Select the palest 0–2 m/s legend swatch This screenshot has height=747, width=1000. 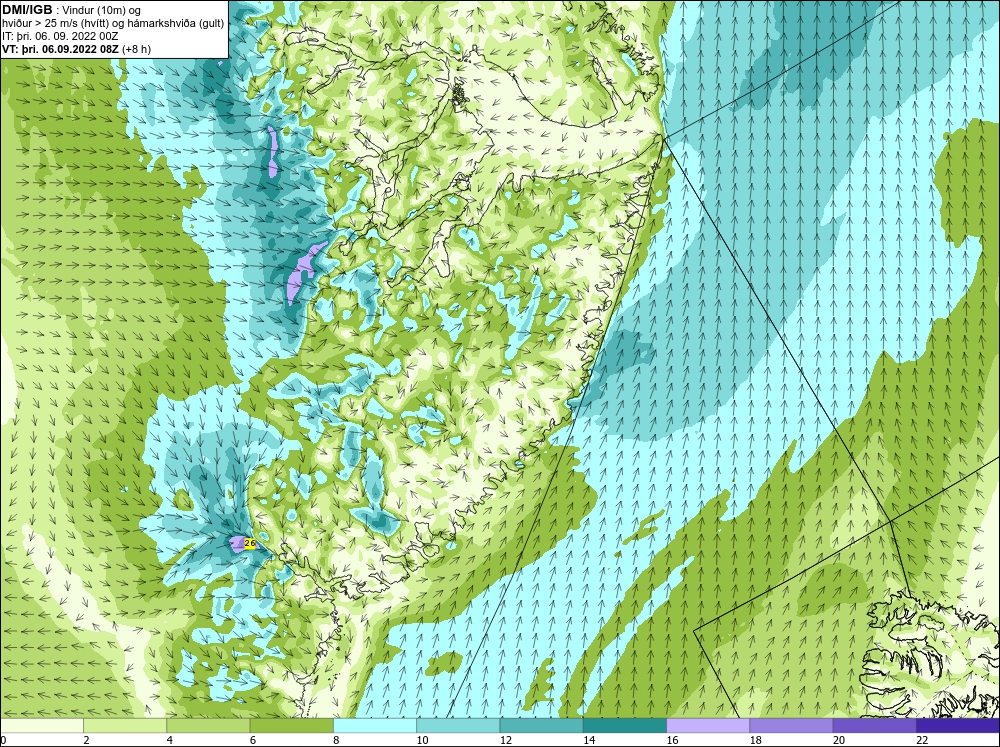pos(41,725)
